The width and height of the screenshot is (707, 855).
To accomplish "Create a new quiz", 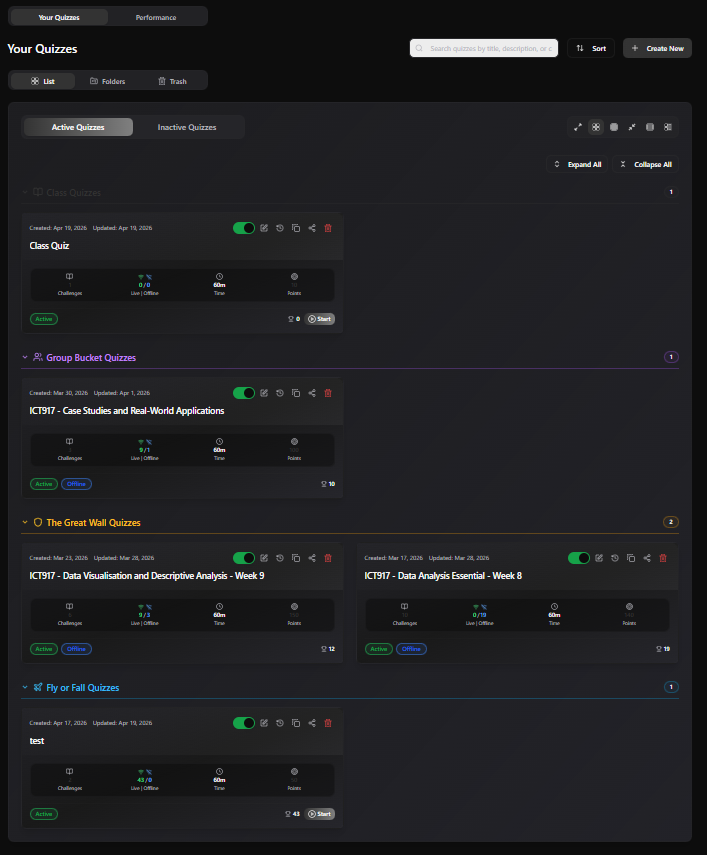I will click(657, 48).
